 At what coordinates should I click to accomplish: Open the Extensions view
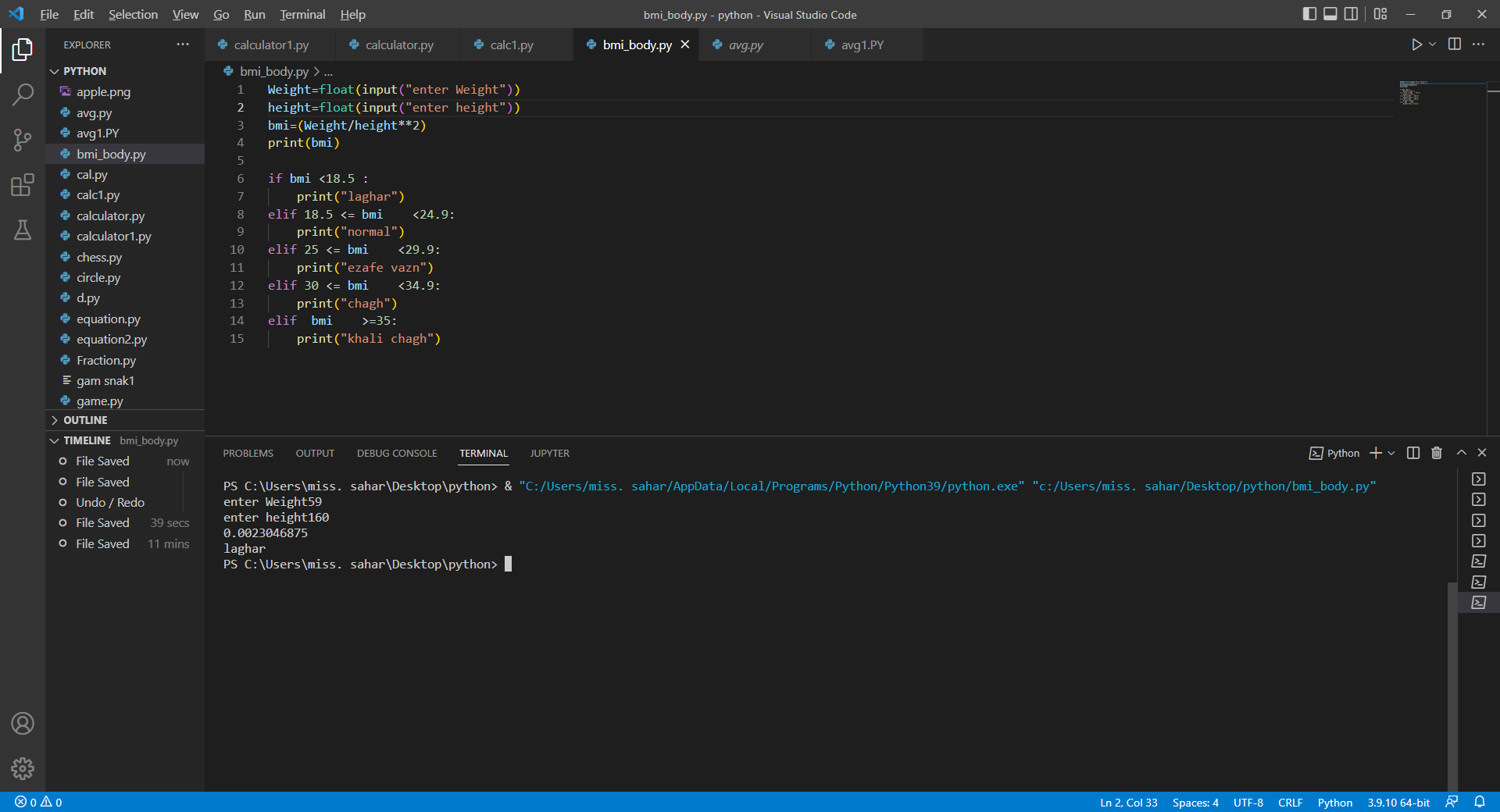coord(23,185)
